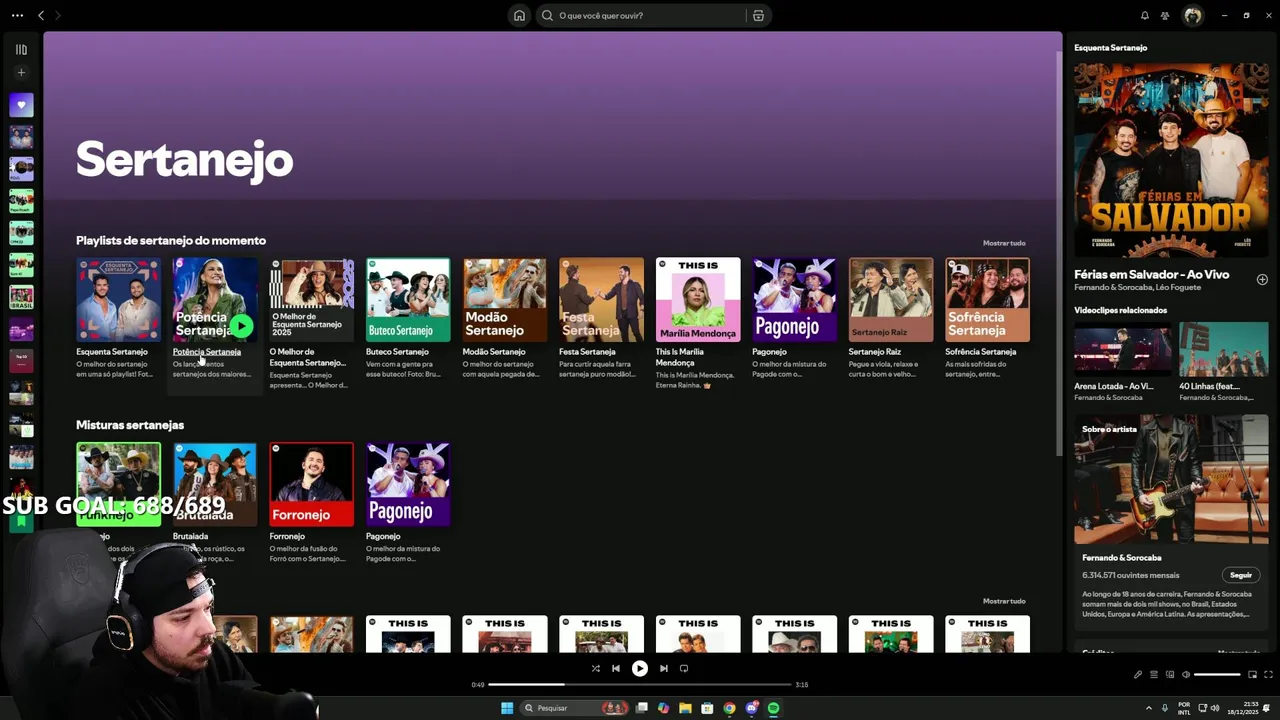
Task: Click lower 'Mostrar tudo' above This Is row
Action: click(1004, 601)
